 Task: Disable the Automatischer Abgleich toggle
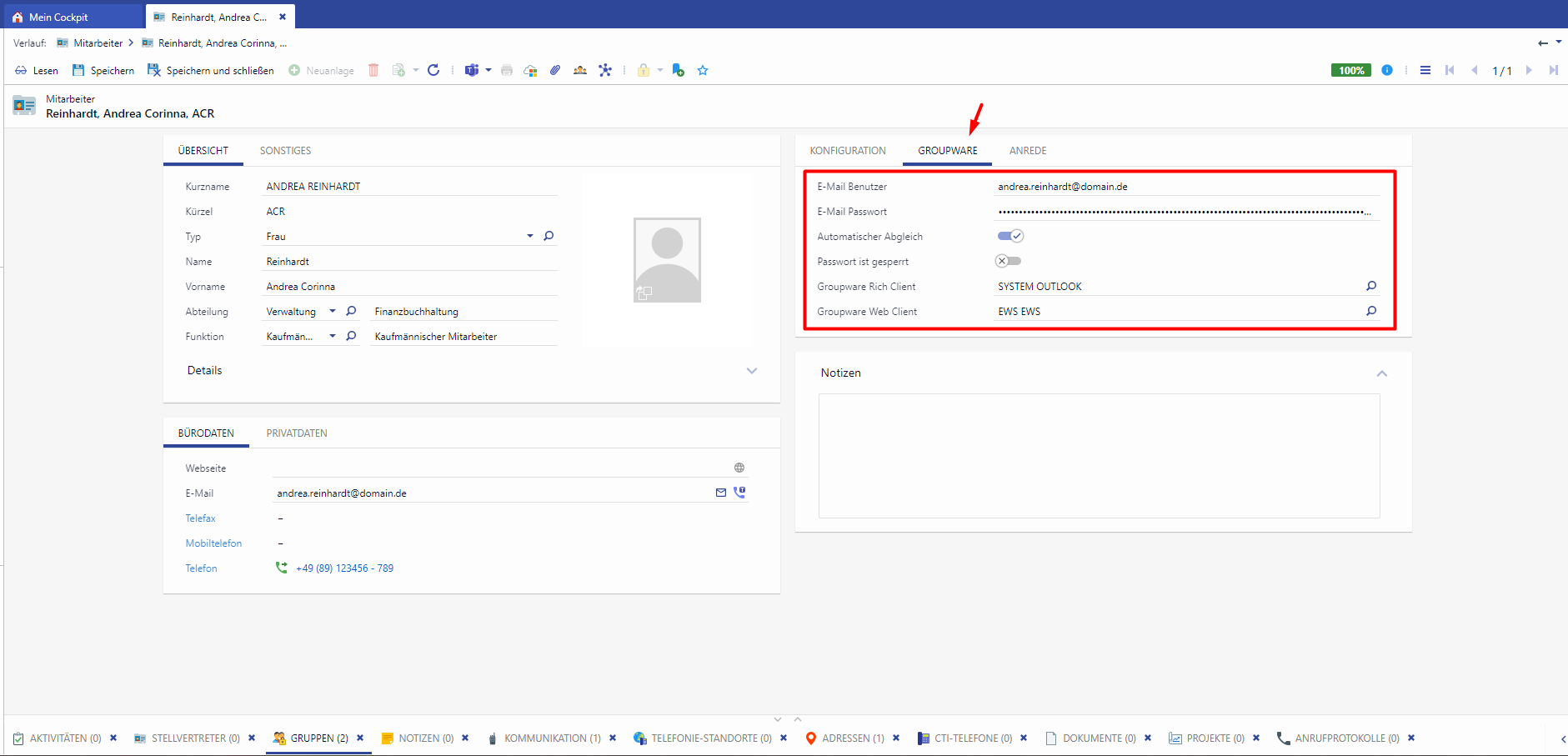(x=1010, y=236)
